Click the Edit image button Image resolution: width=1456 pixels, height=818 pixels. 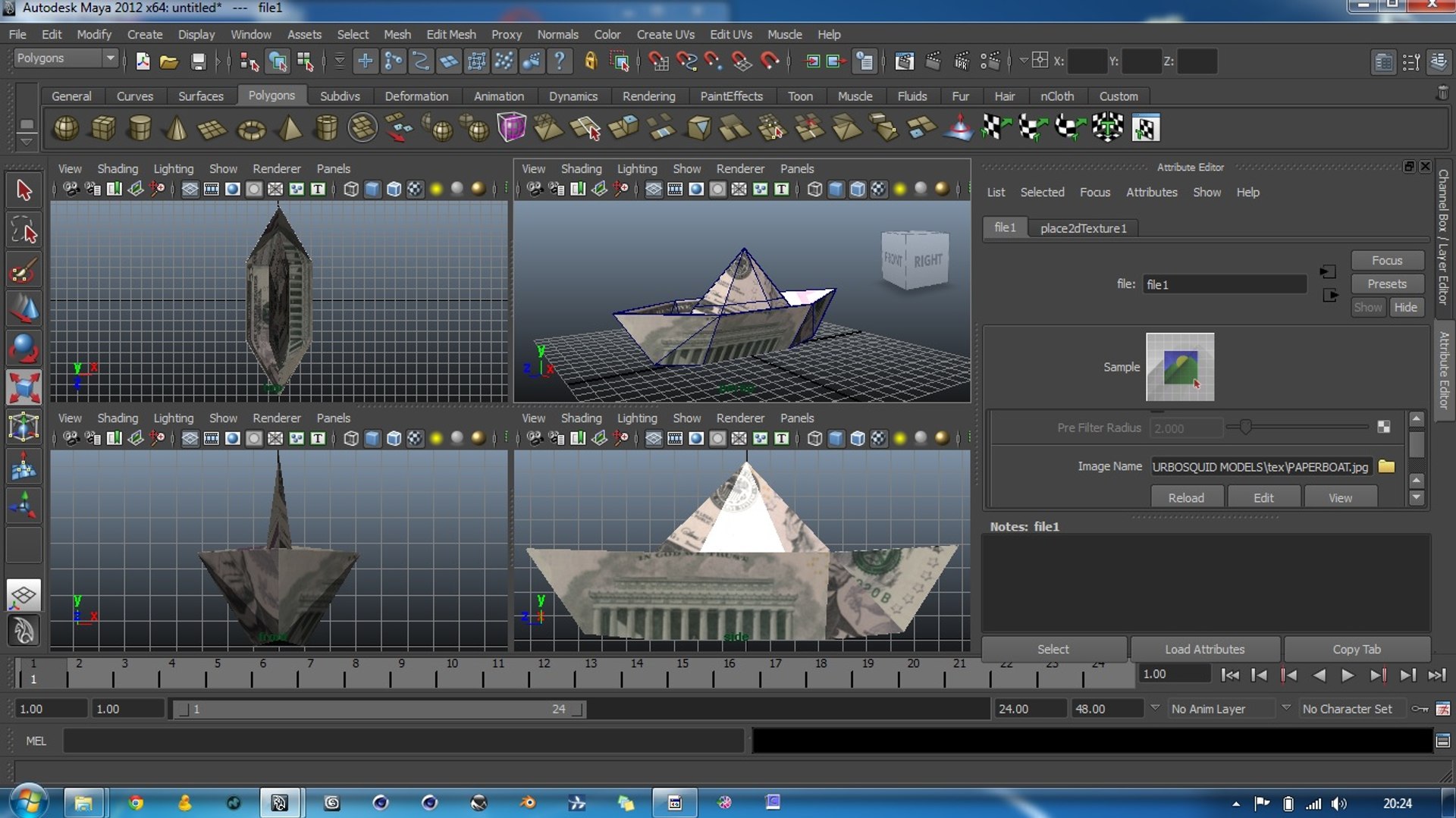click(x=1263, y=497)
